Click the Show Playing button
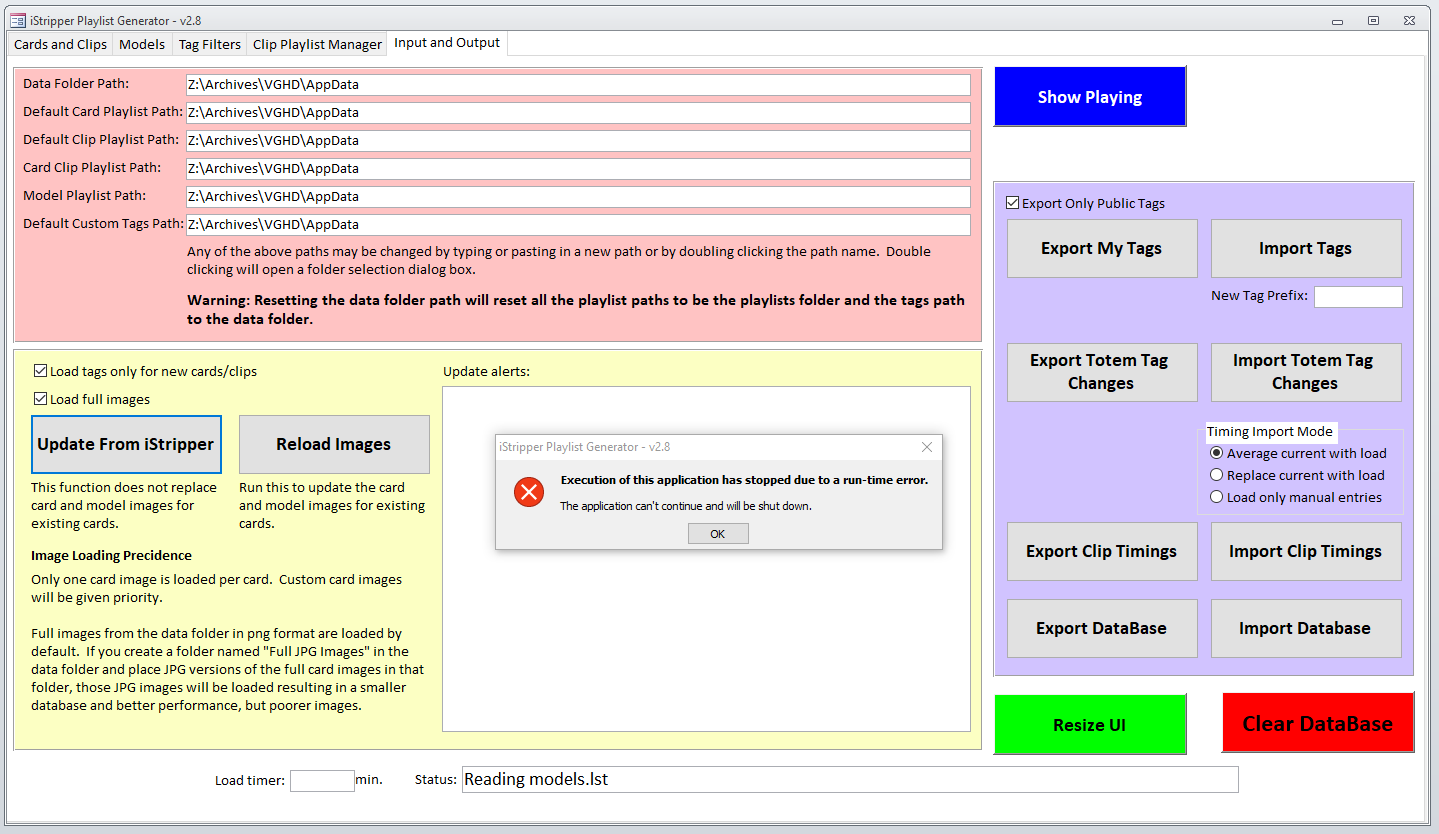1439x834 pixels. [x=1090, y=96]
